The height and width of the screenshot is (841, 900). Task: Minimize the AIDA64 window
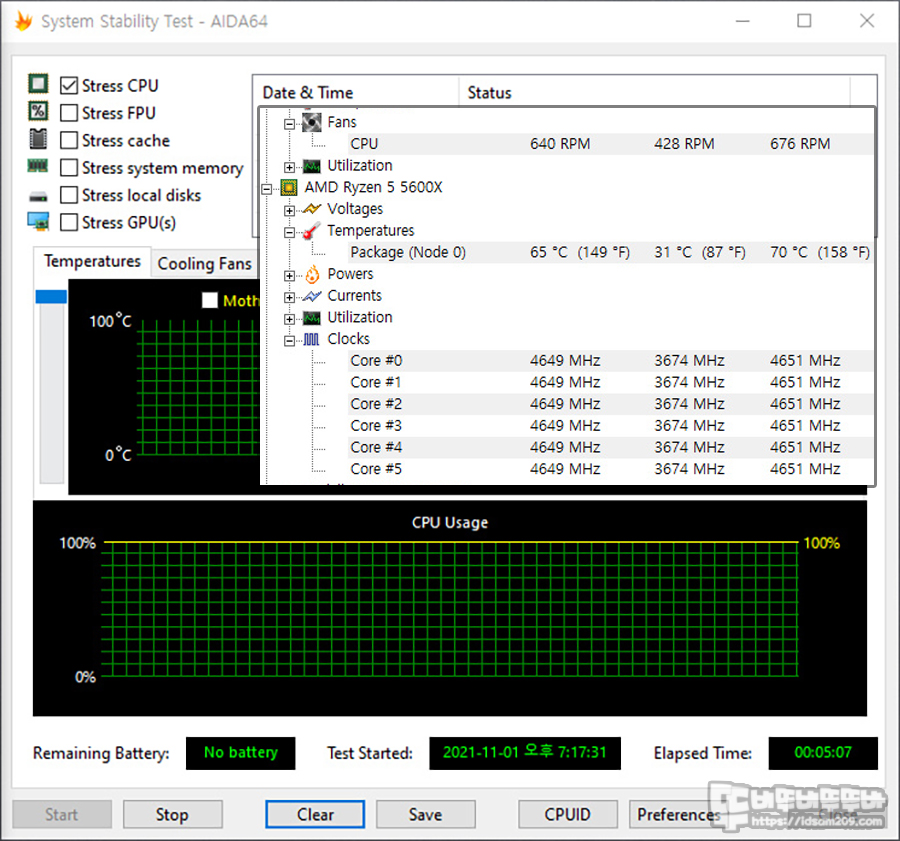[743, 21]
